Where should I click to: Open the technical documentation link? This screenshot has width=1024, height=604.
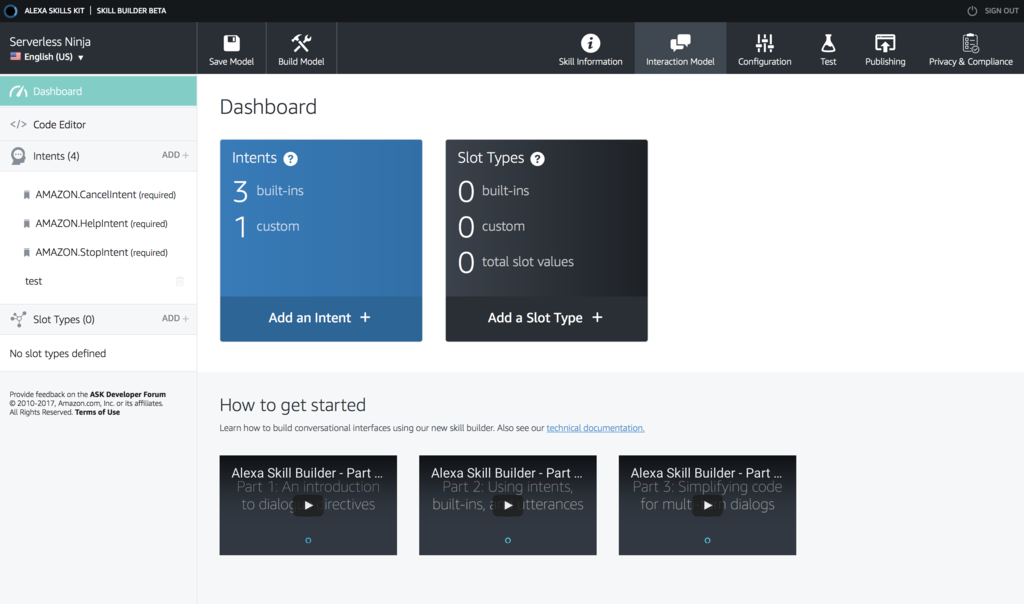[595, 428]
